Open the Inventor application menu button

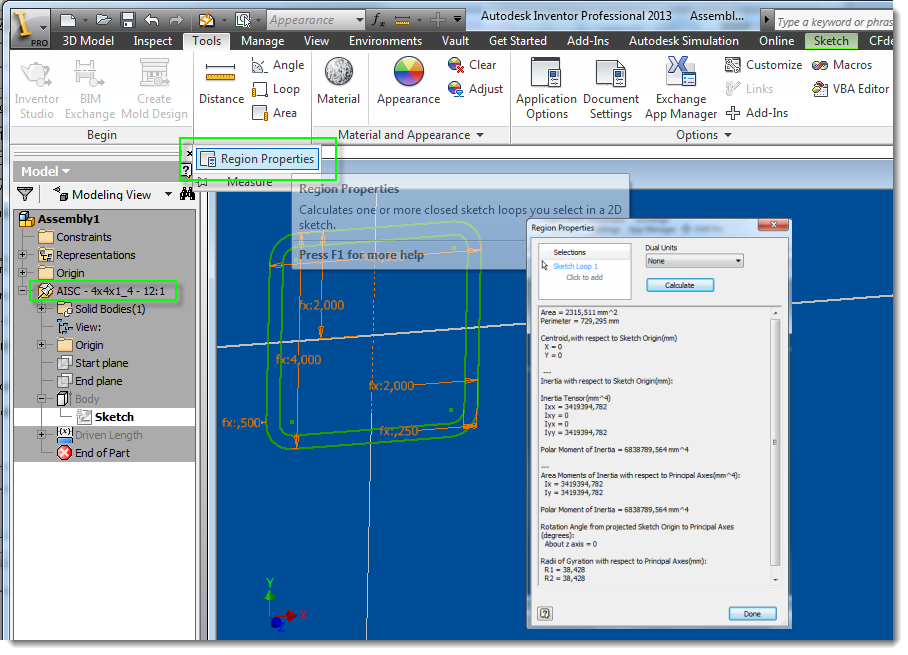(29, 29)
